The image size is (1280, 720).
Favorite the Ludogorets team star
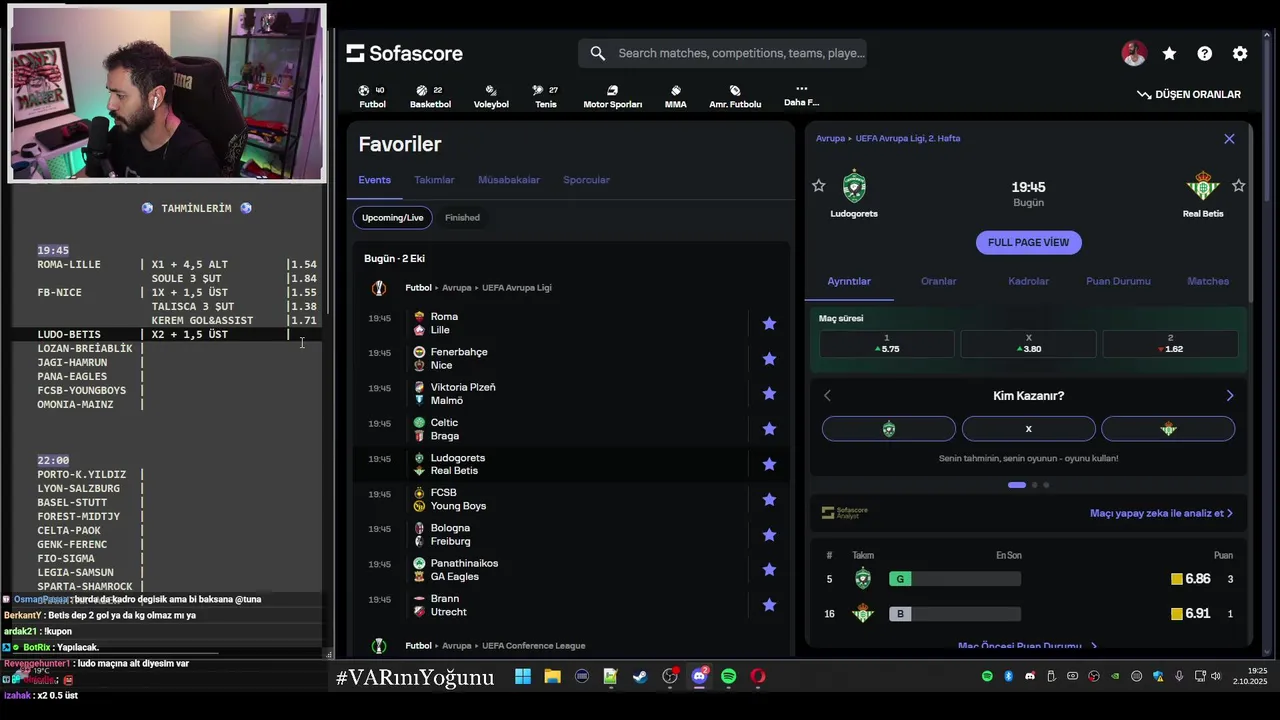pos(819,186)
